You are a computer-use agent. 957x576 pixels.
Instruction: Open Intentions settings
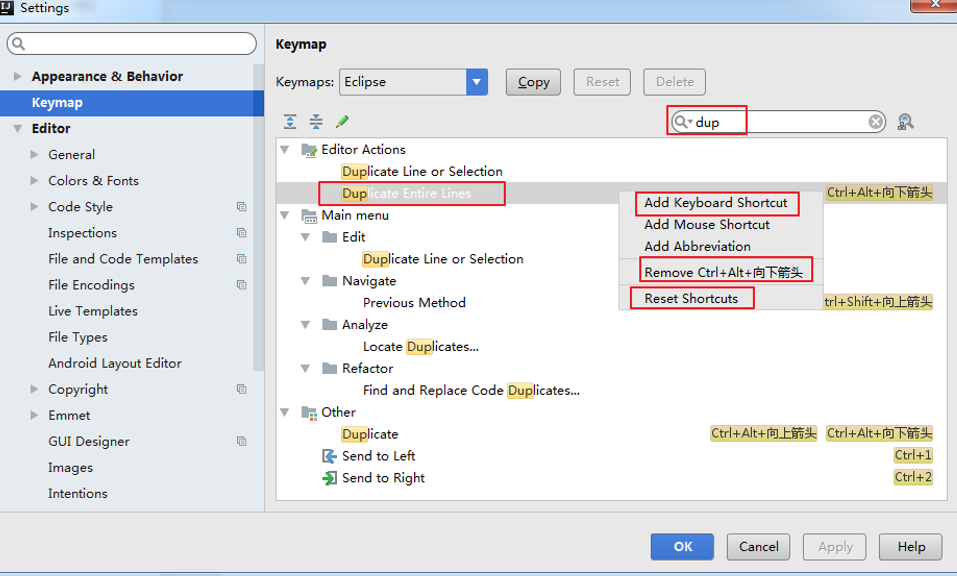click(78, 494)
